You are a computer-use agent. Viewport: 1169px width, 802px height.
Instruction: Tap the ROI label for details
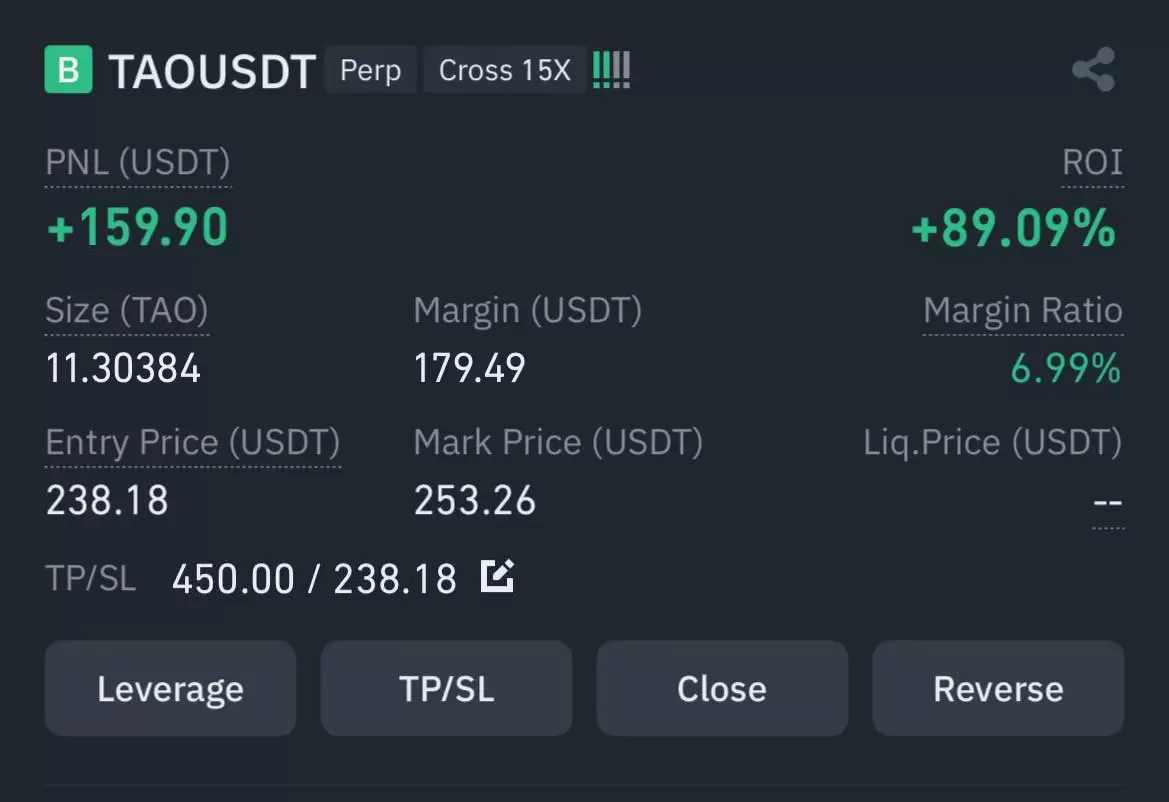[1092, 162]
